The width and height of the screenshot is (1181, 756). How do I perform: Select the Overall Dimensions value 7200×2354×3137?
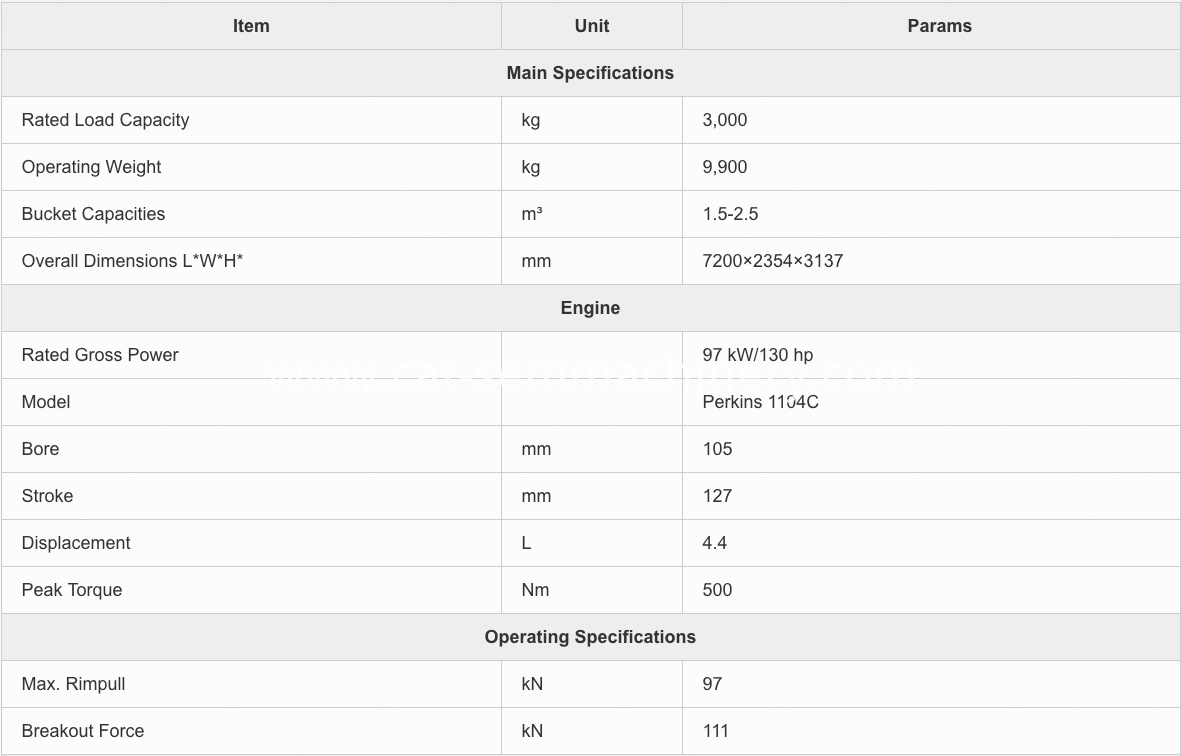click(x=772, y=261)
